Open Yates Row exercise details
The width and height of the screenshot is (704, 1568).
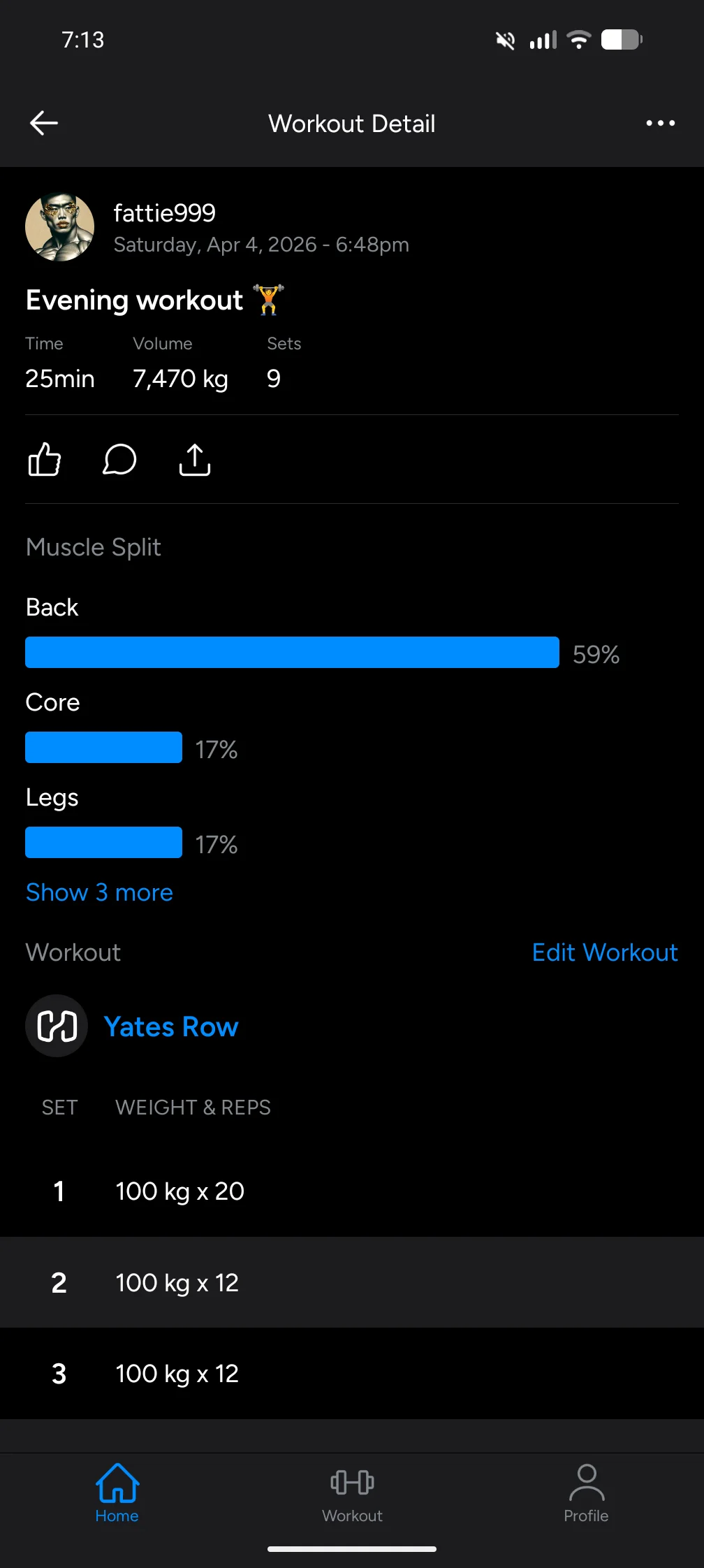click(171, 1026)
